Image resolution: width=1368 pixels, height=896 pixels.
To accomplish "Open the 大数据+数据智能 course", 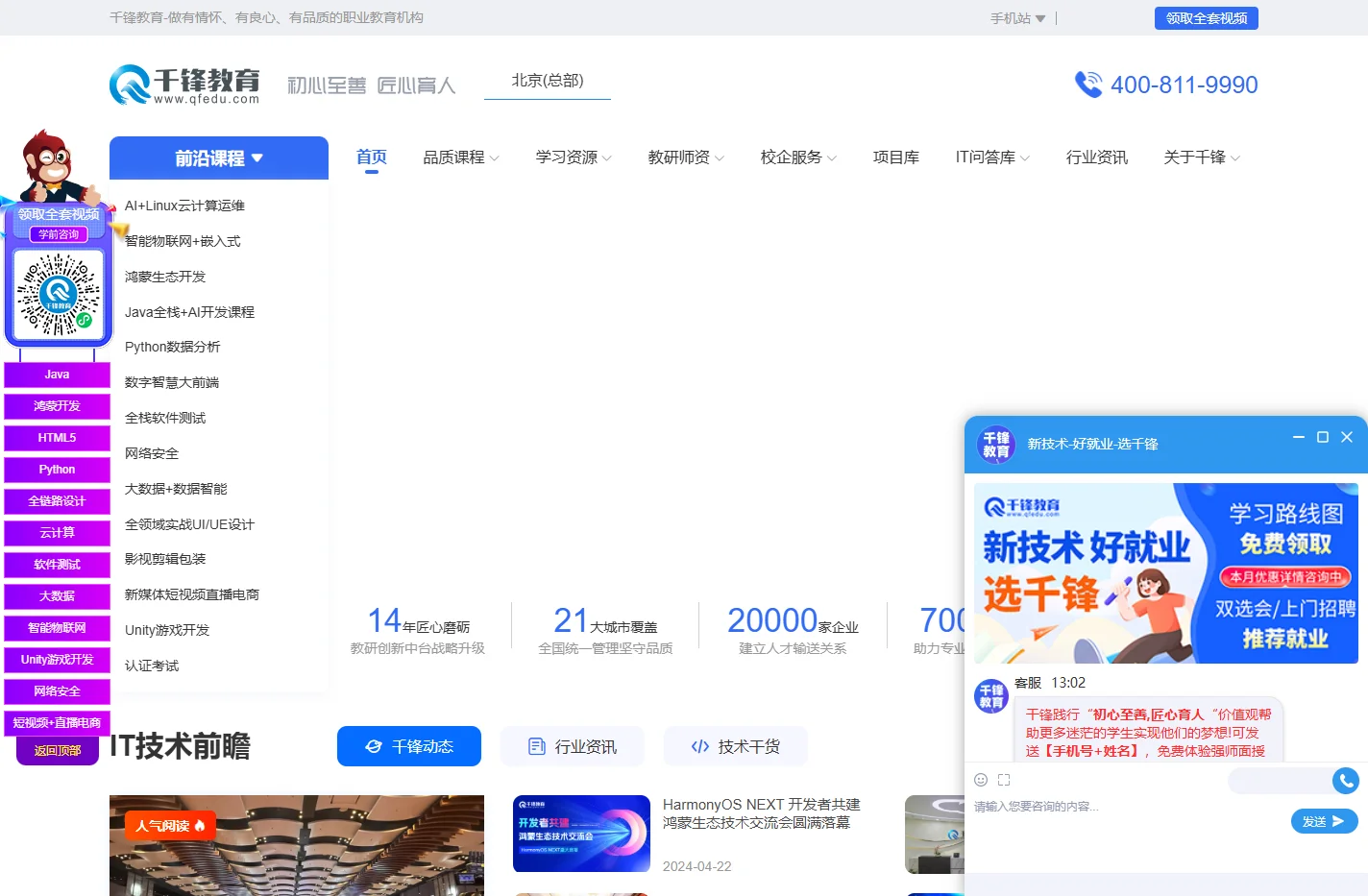I will pyautogui.click(x=176, y=489).
